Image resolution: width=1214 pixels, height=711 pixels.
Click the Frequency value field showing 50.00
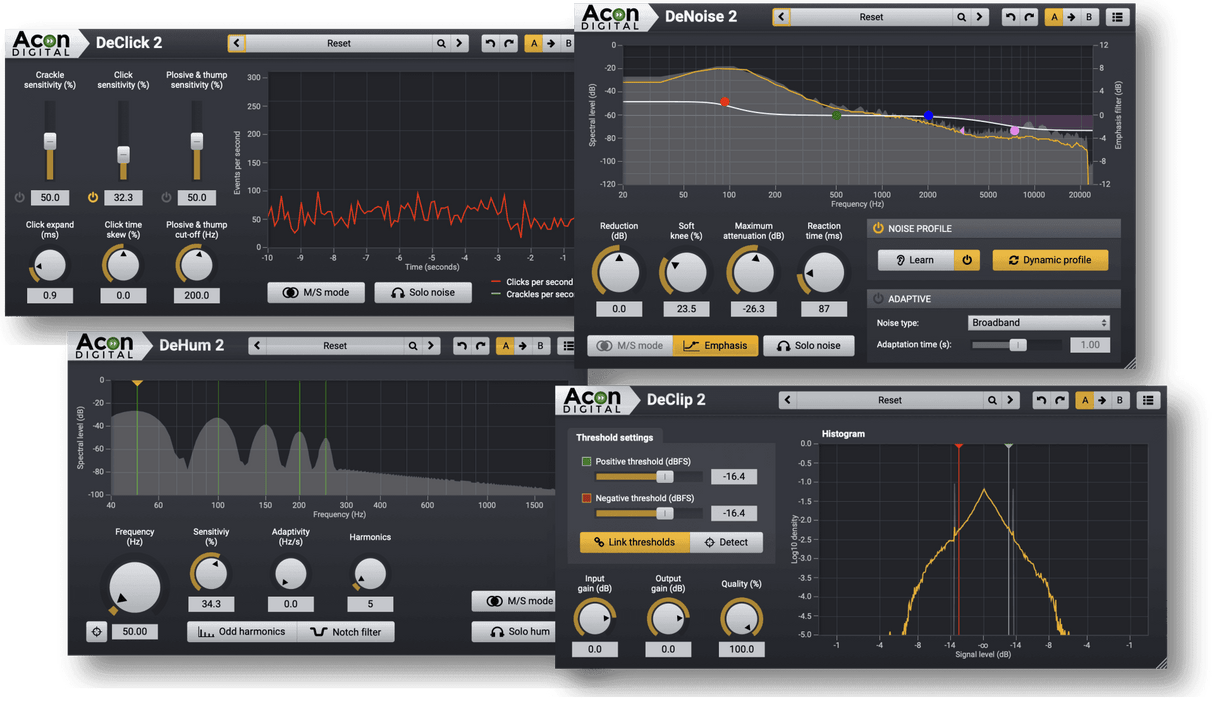[x=135, y=632]
